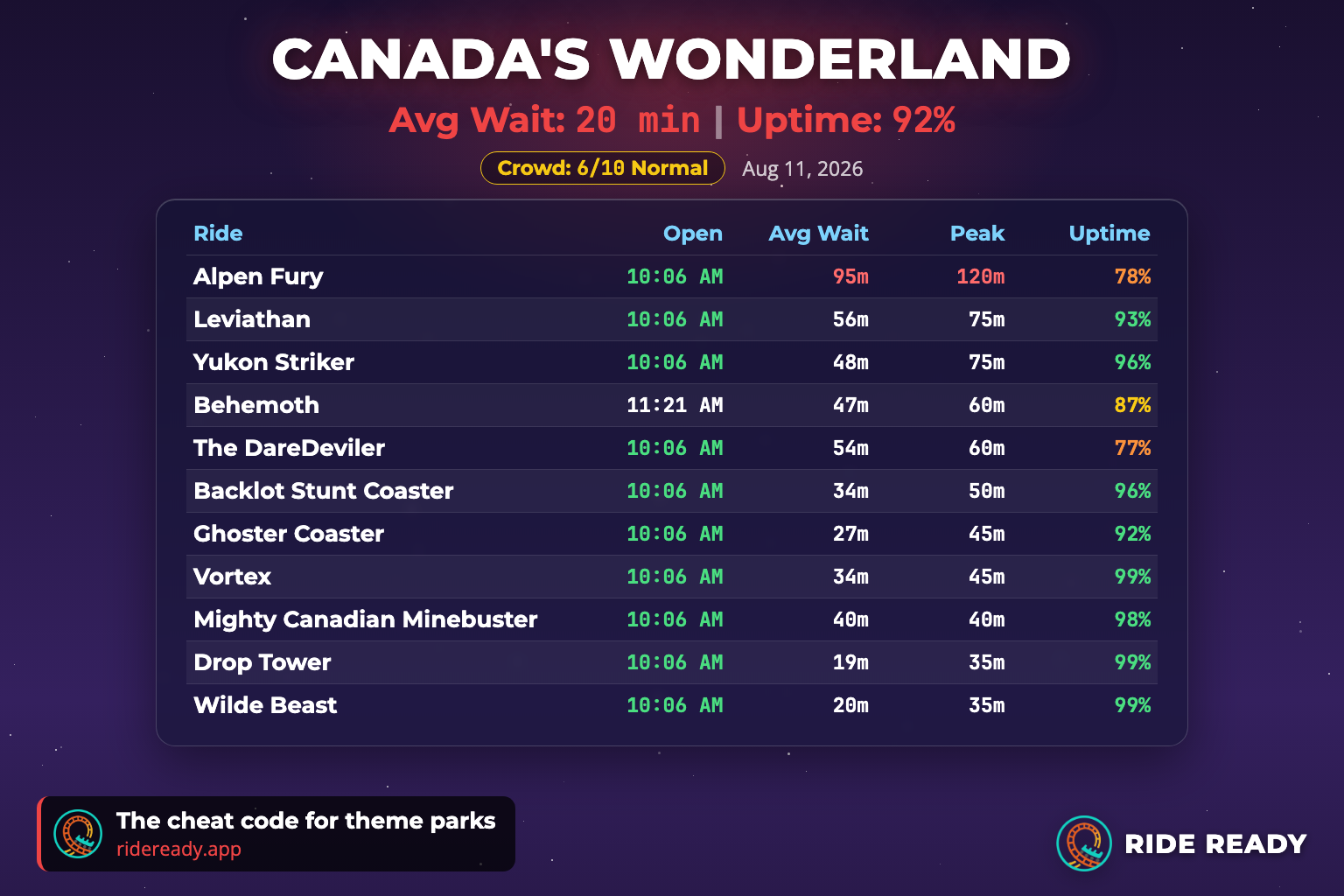Click Behemoth's 11:21 AM open time
Viewport: 1344px width, 896px height.
[x=675, y=405]
